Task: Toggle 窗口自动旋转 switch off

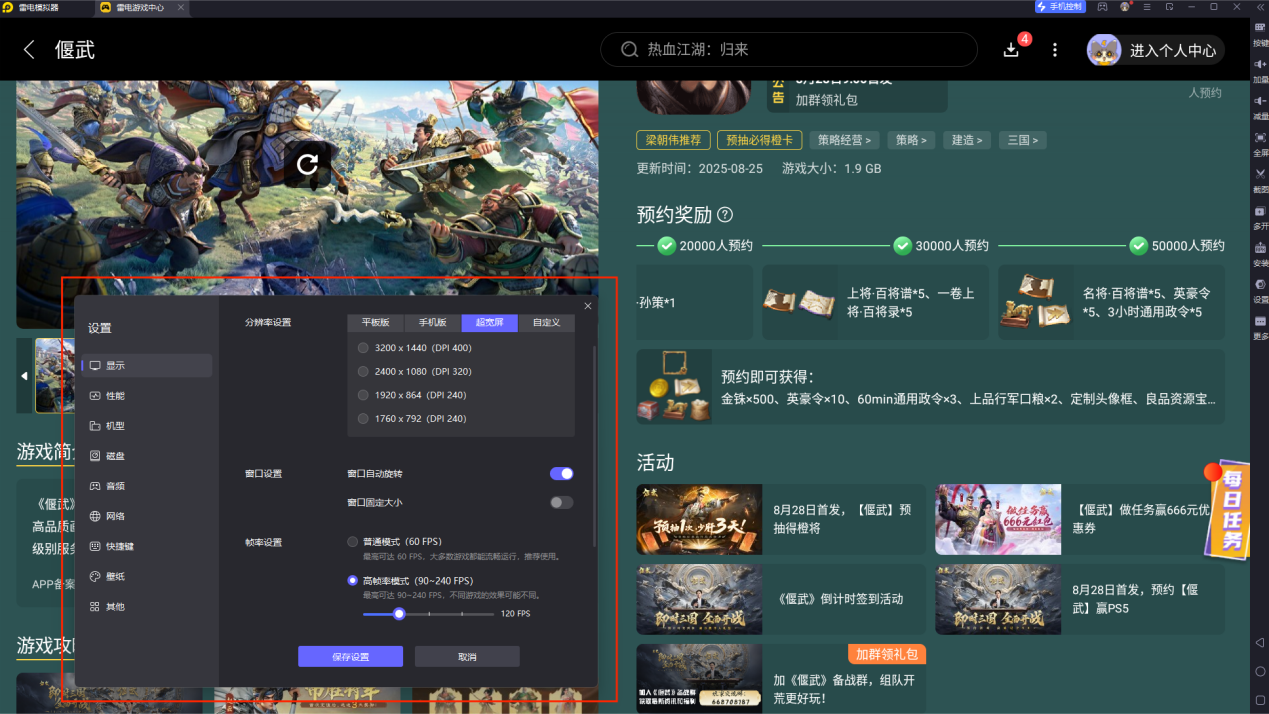Action: [561, 473]
